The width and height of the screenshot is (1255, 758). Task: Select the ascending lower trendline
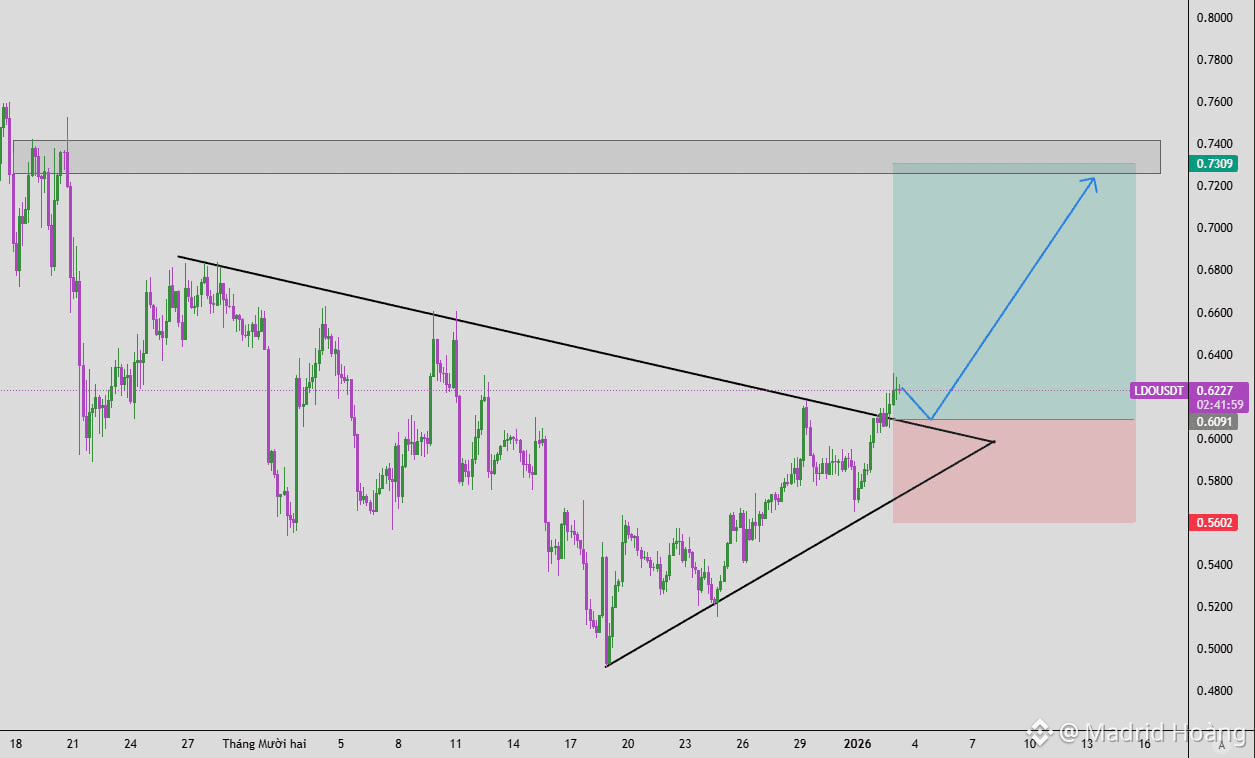coord(800,554)
